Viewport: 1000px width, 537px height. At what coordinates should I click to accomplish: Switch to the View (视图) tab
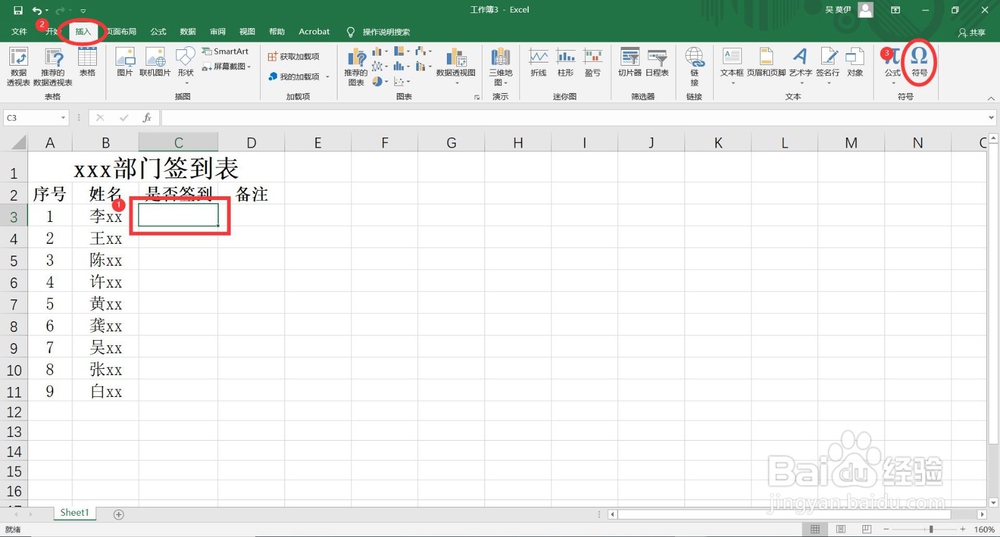point(247,31)
